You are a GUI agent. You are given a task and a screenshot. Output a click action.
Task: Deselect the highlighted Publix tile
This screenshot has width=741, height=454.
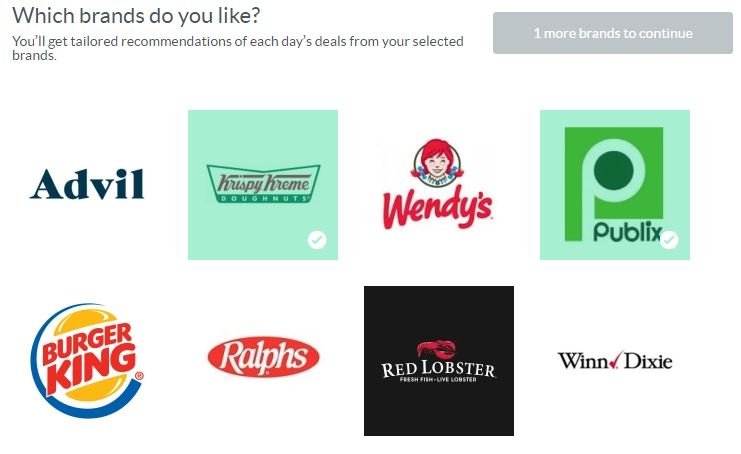click(x=615, y=185)
